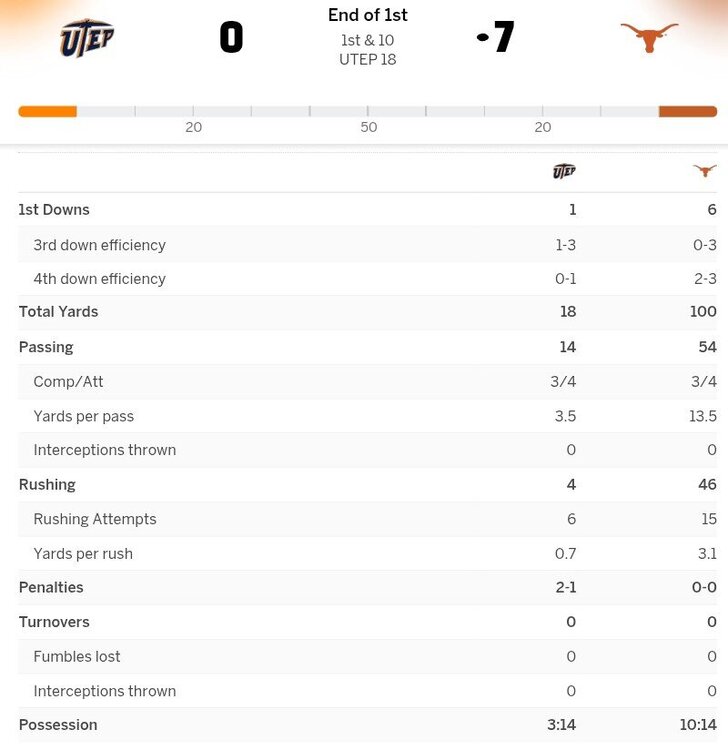Image resolution: width=728 pixels, height=750 pixels.
Task: Click the Texas Longhorns logo in the scoreboard header
Action: click(649, 38)
